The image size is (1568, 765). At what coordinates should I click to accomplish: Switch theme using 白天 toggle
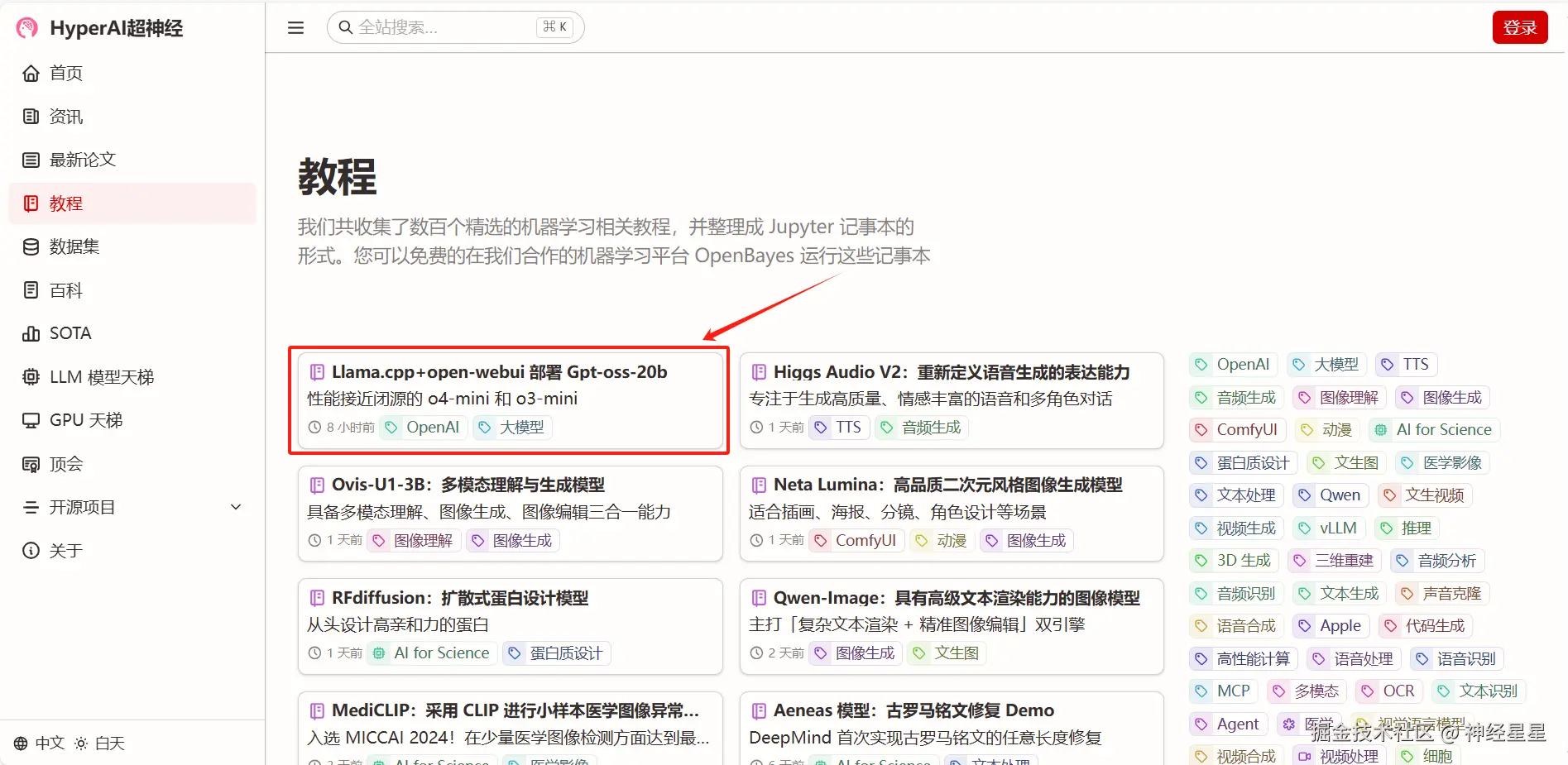pos(99,743)
